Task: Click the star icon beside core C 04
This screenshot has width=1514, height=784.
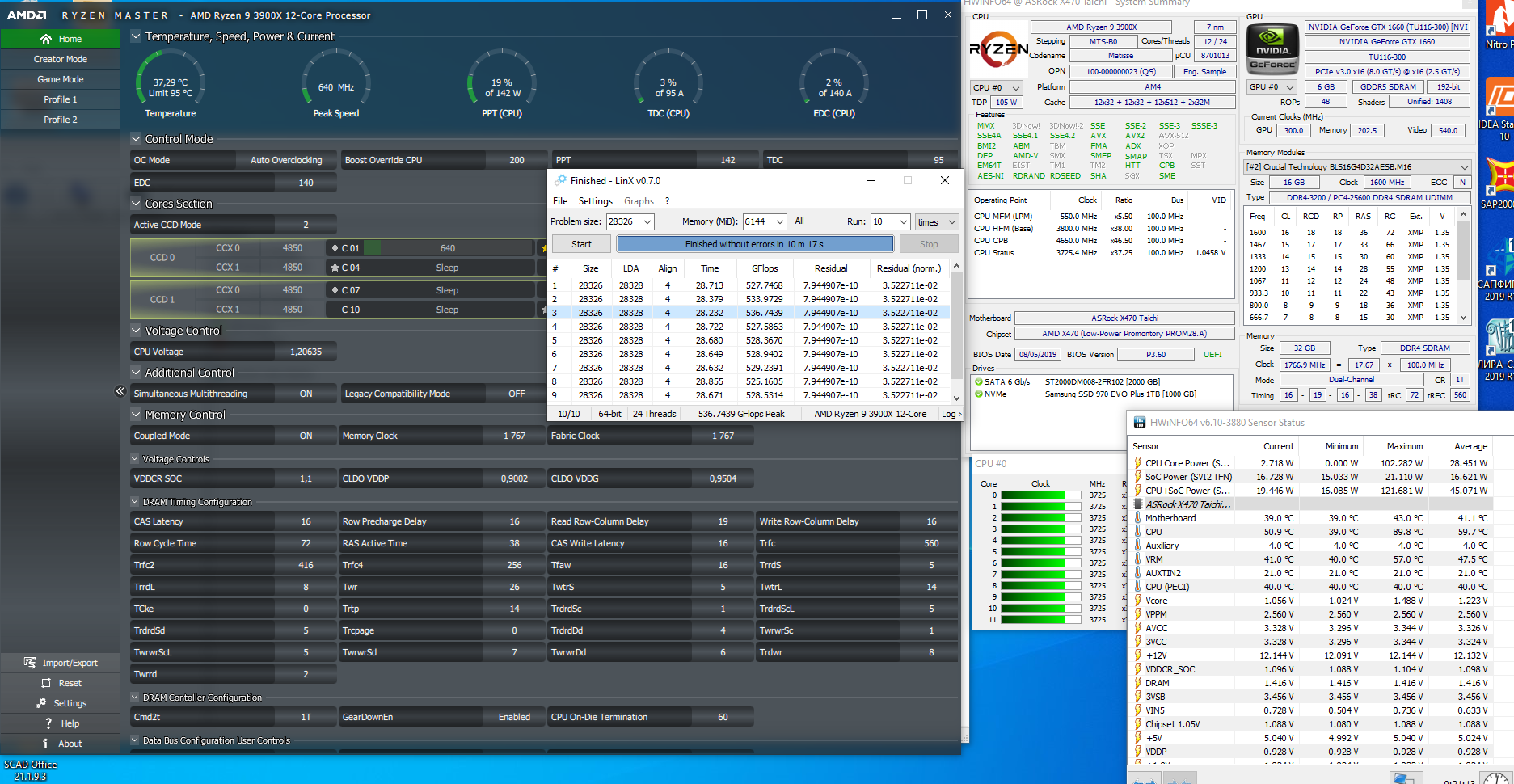Action: pyautogui.click(x=335, y=268)
